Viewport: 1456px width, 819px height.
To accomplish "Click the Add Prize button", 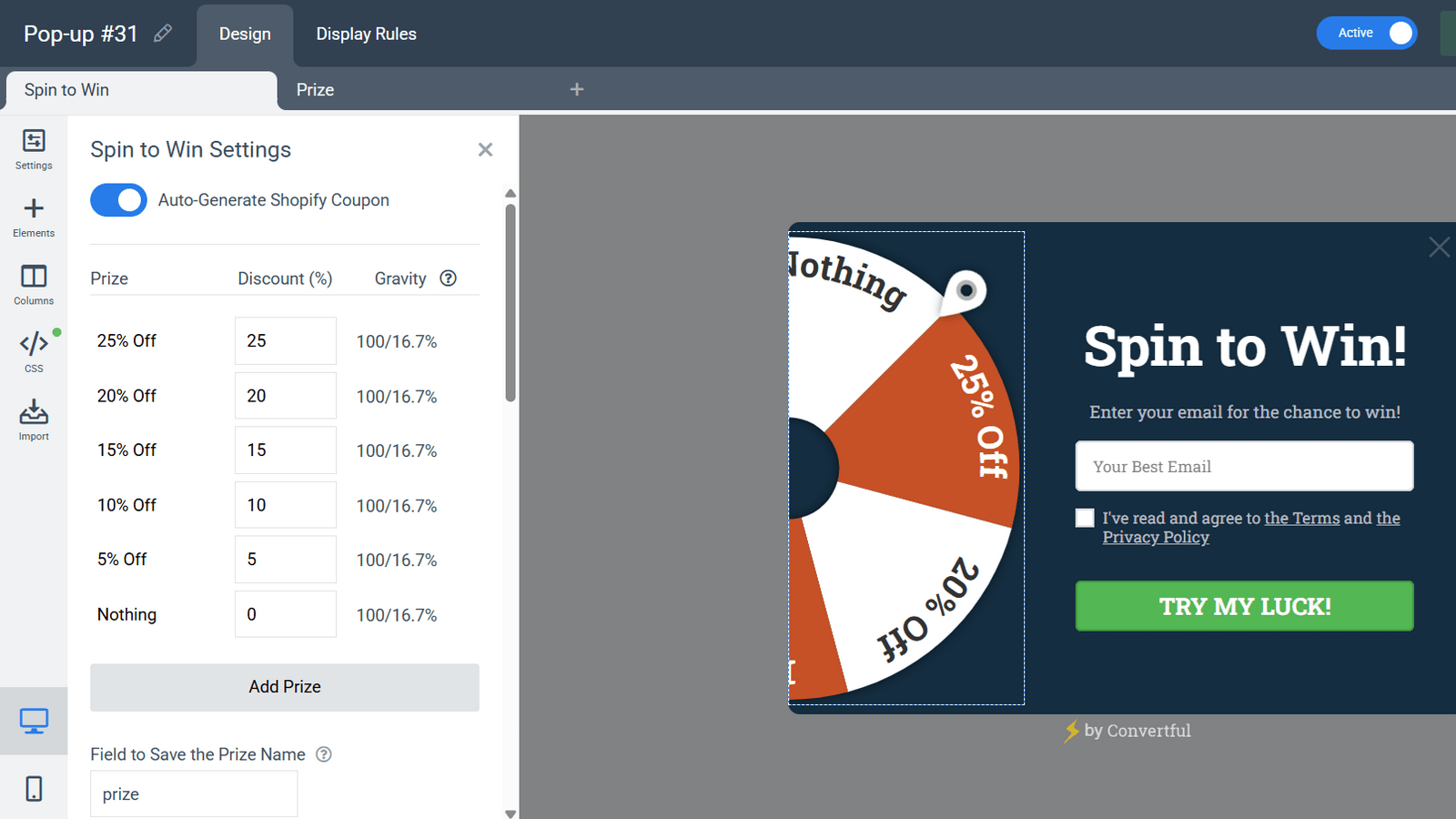I will click(x=284, y=687).
